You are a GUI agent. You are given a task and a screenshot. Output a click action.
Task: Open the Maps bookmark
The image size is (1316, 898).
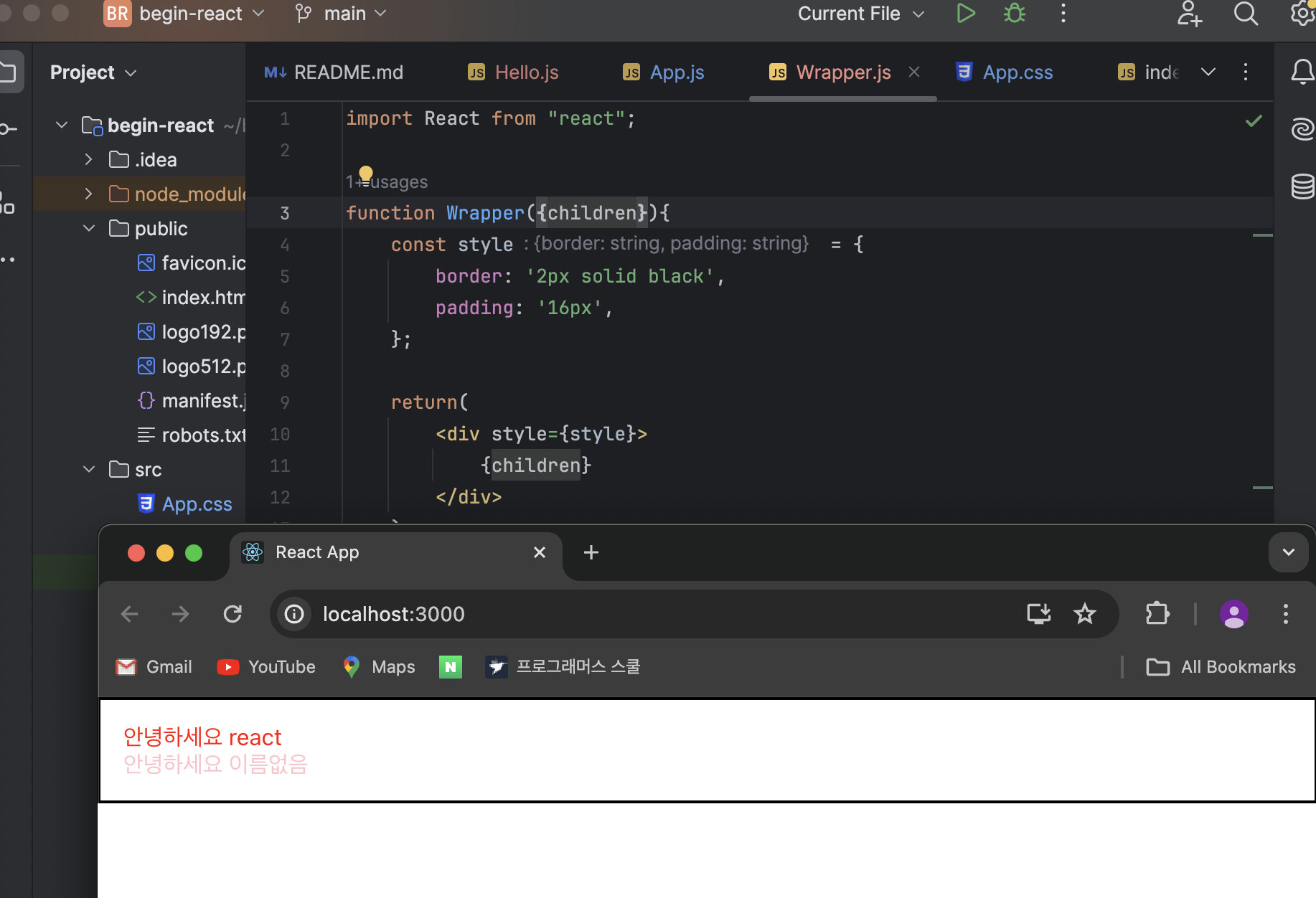click(x=379, y=667)
